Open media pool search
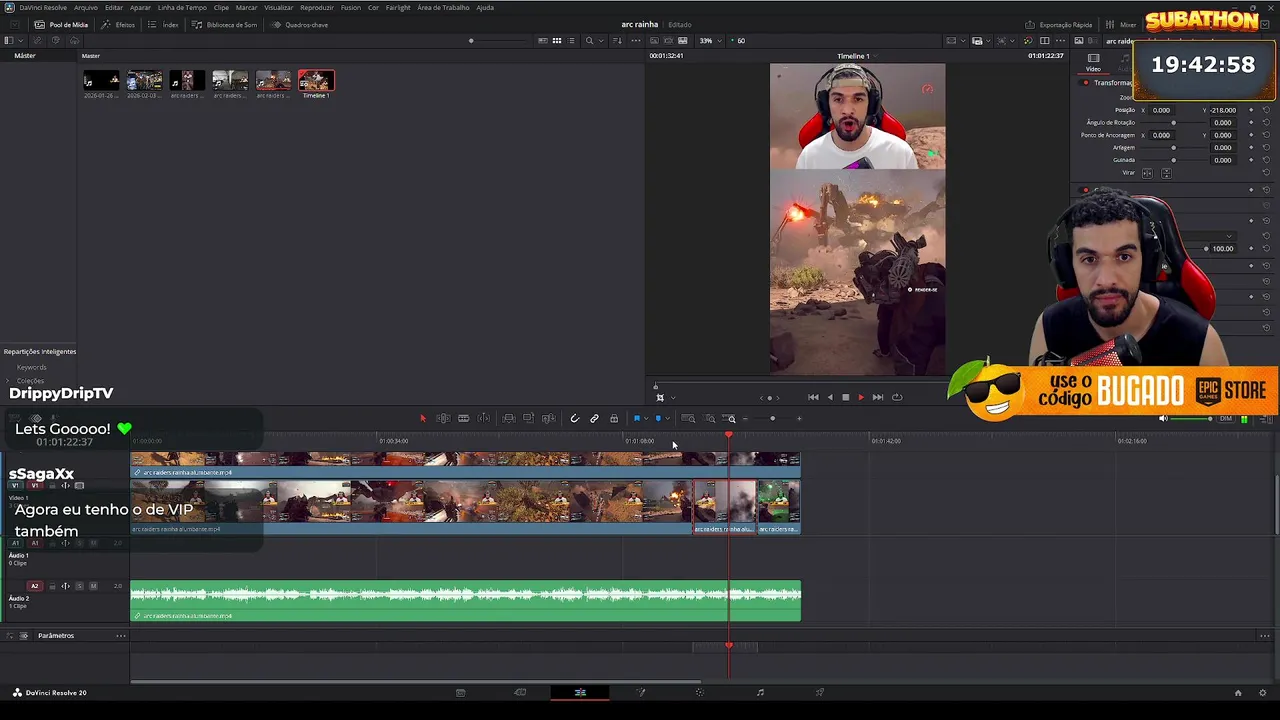This screenshot has height=720, width=1280. (591, 41)
